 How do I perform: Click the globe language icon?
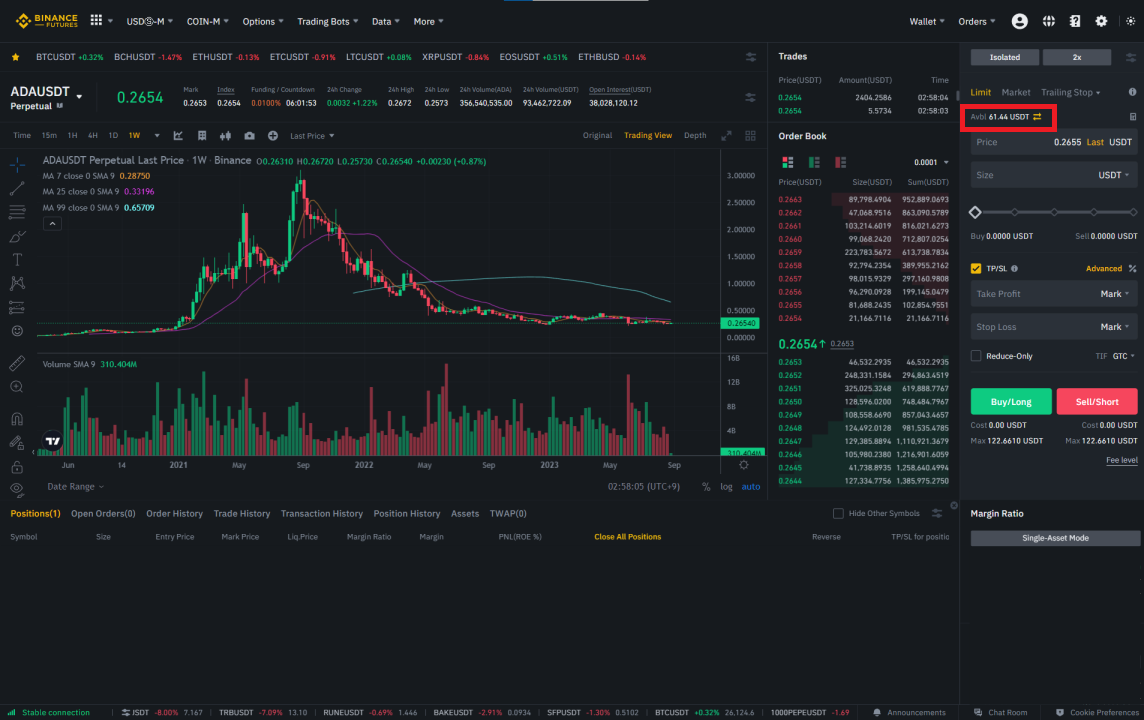(x=1048, y=21)
